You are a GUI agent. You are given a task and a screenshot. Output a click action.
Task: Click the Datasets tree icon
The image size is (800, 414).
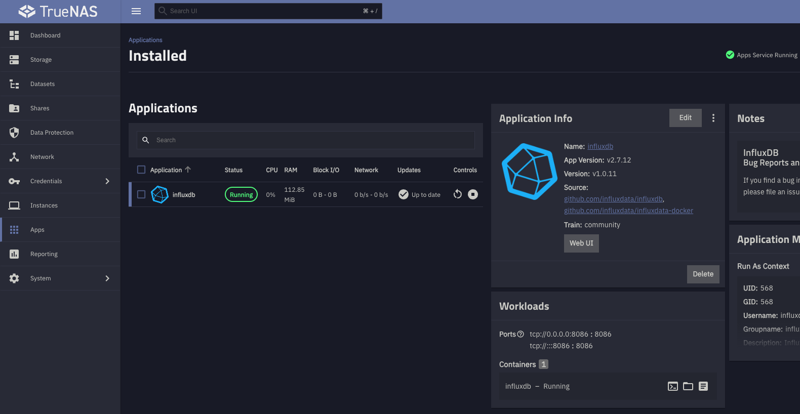pos(14,84)
